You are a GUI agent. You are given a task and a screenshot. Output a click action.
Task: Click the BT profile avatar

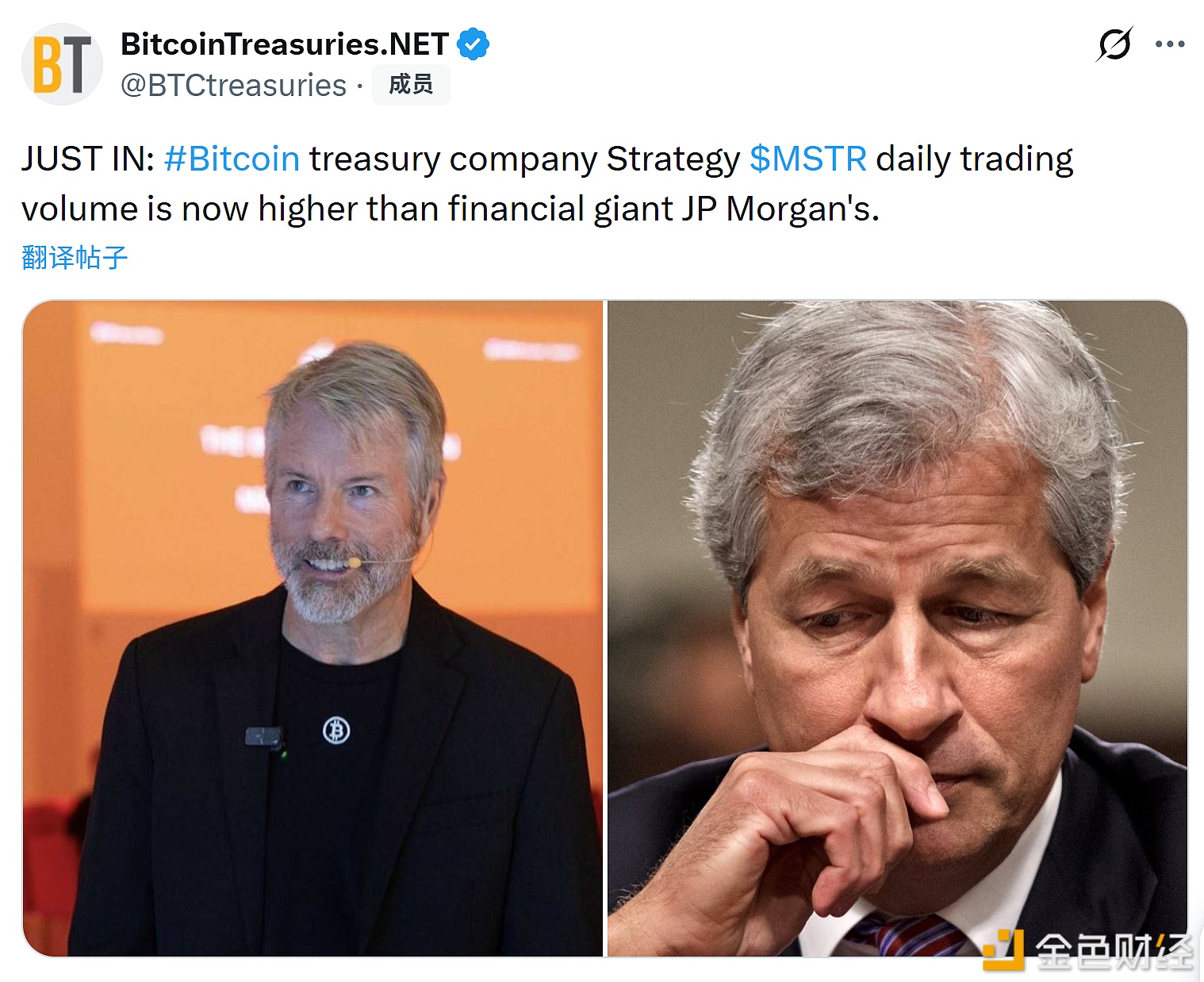point(62,65)
